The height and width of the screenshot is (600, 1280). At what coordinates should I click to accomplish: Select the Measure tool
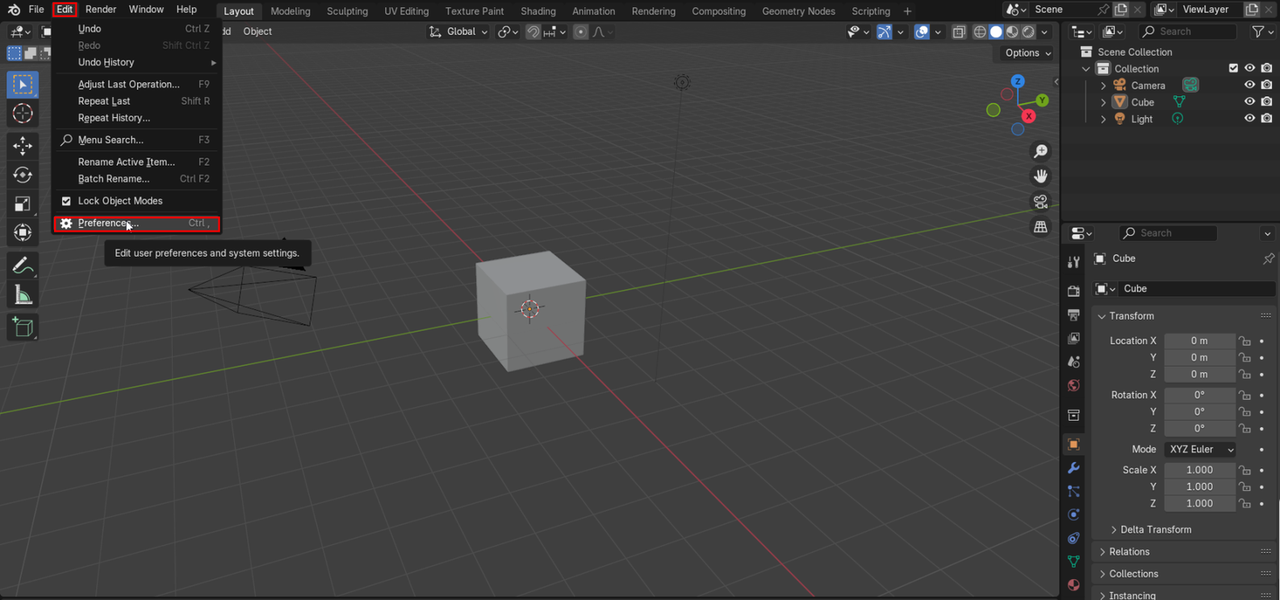click(x=22, y=295)
